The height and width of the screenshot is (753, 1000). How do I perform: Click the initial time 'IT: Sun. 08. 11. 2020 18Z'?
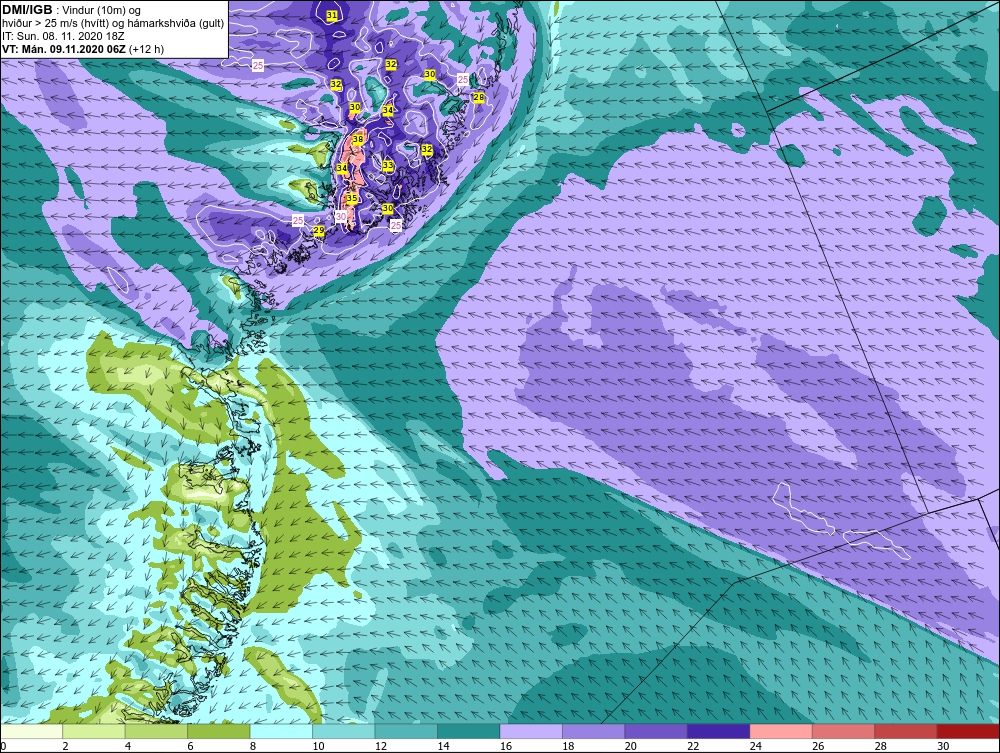point(63,36)
